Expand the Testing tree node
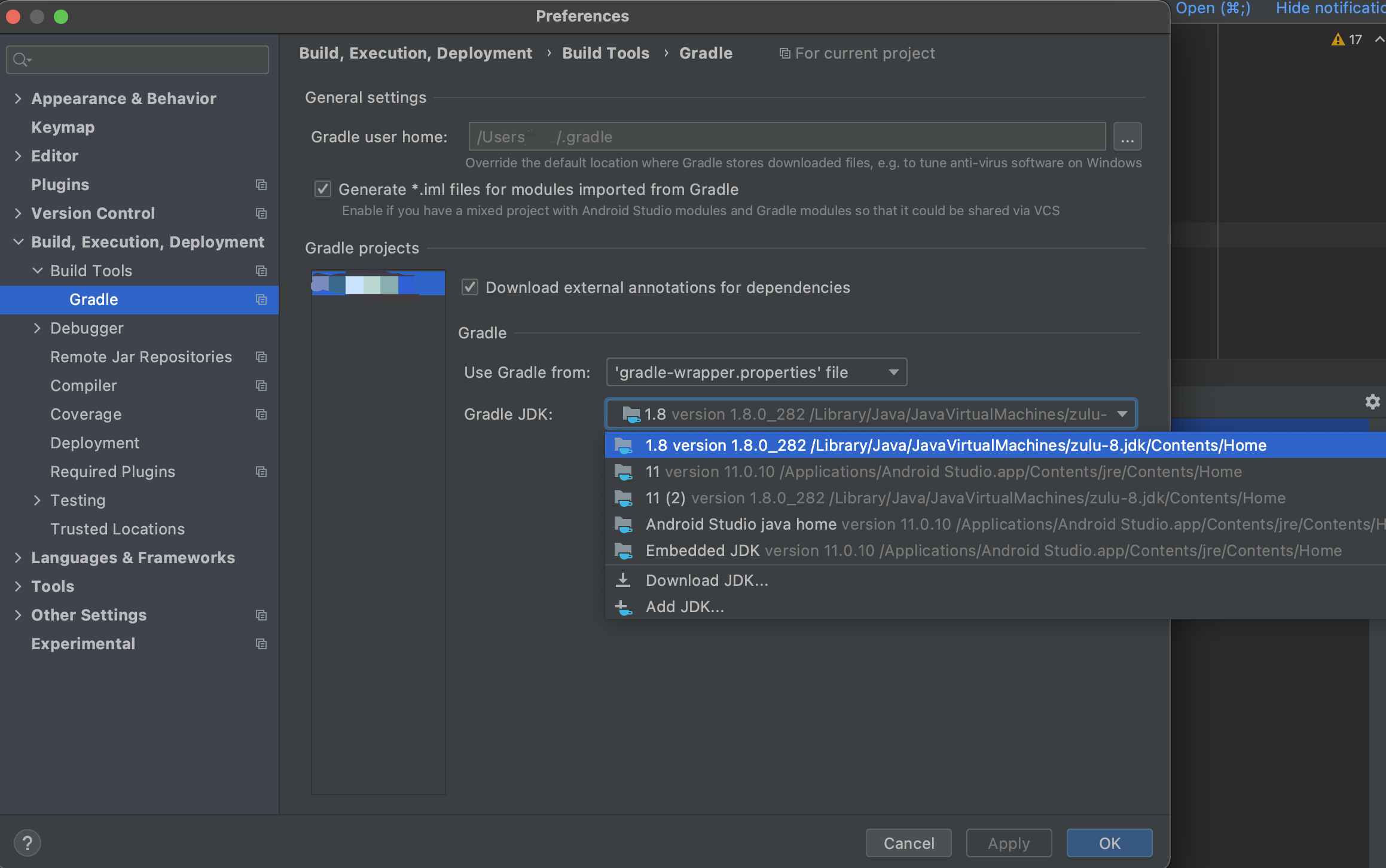 37,500
